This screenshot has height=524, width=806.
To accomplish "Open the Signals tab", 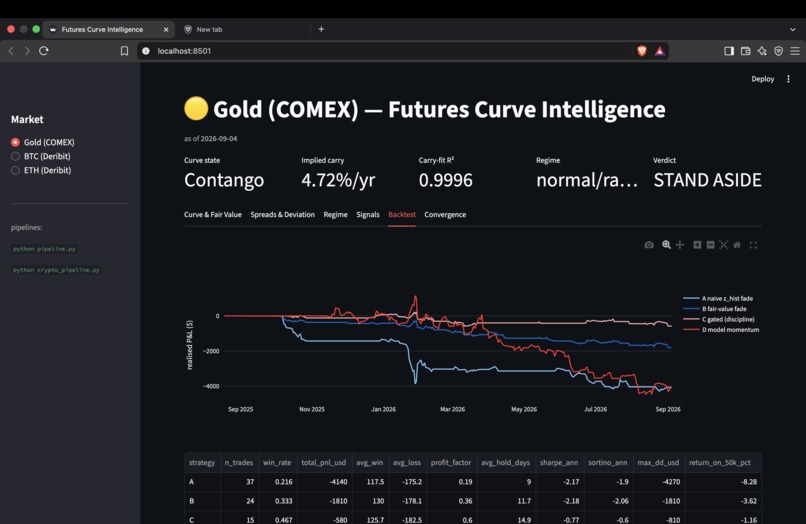I will pos(368,214).
